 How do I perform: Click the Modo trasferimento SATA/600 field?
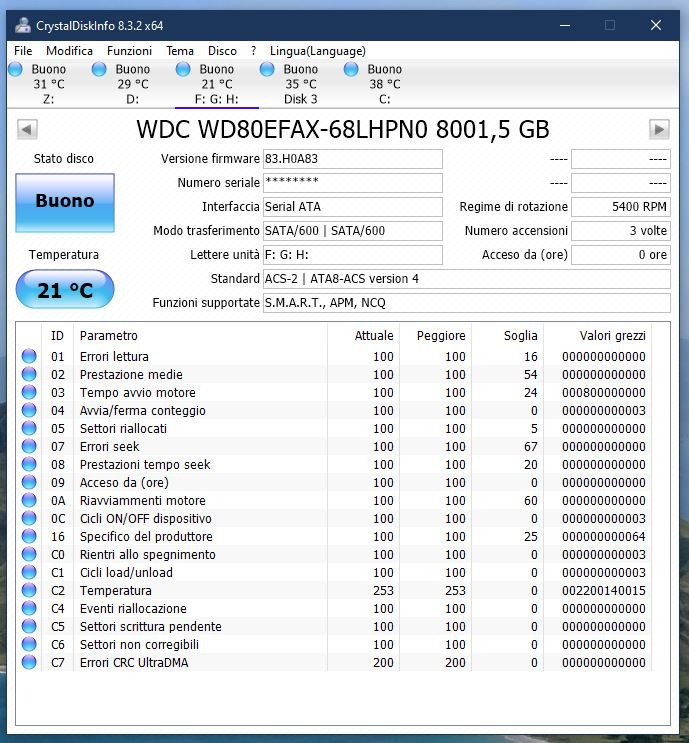(x=353, y=231)
